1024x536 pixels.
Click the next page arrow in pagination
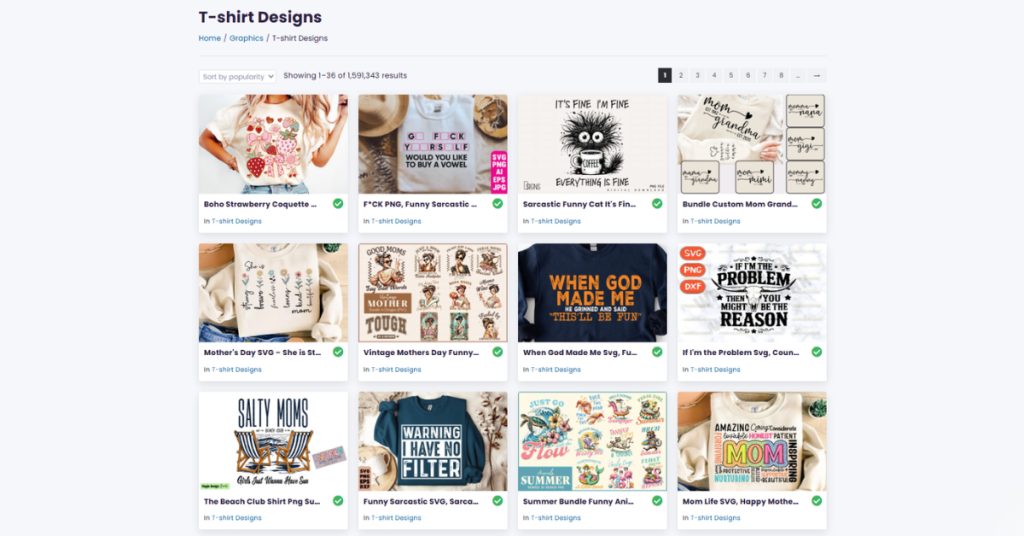[x=817, y=75]
